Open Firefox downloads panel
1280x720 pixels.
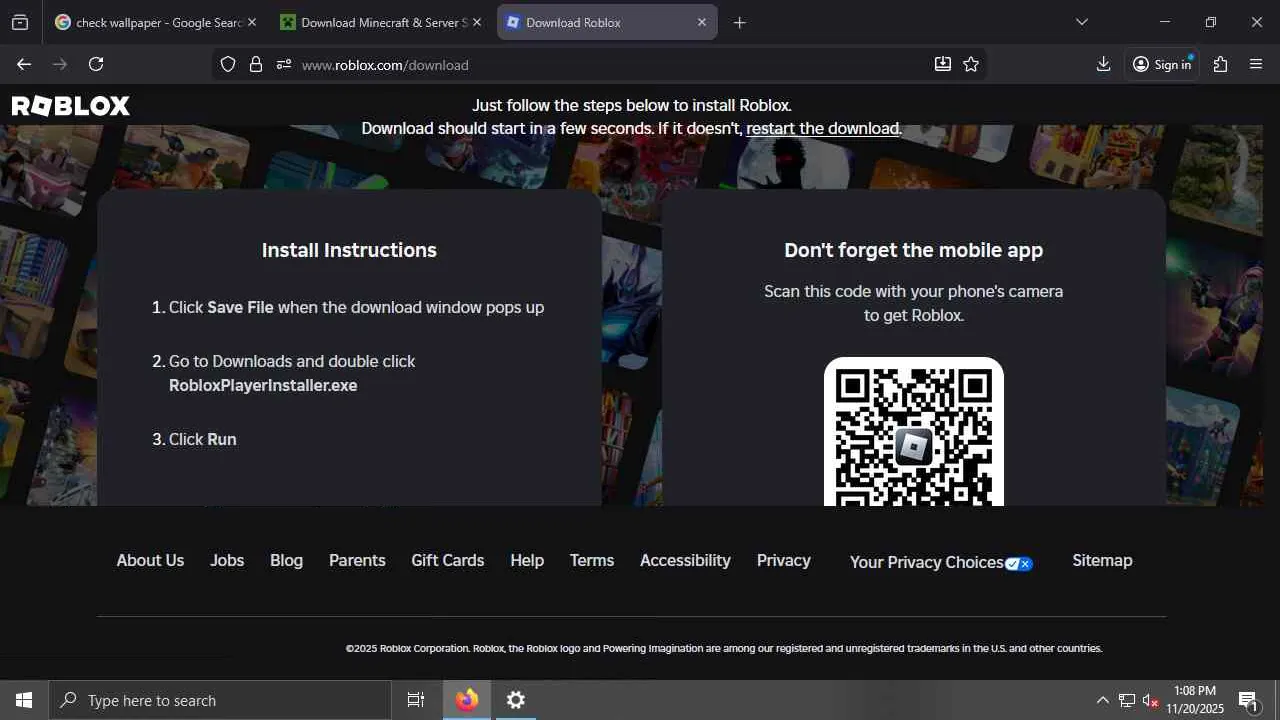tap(1103, 64)
